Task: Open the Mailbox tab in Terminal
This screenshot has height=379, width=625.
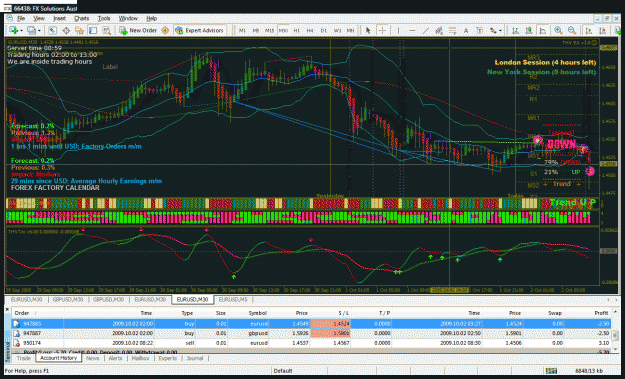Action: (x=140, y=358)
